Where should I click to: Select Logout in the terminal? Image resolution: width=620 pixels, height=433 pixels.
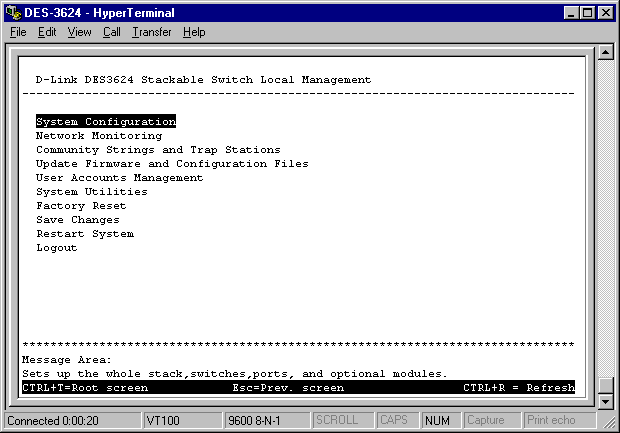click(56, 248)
